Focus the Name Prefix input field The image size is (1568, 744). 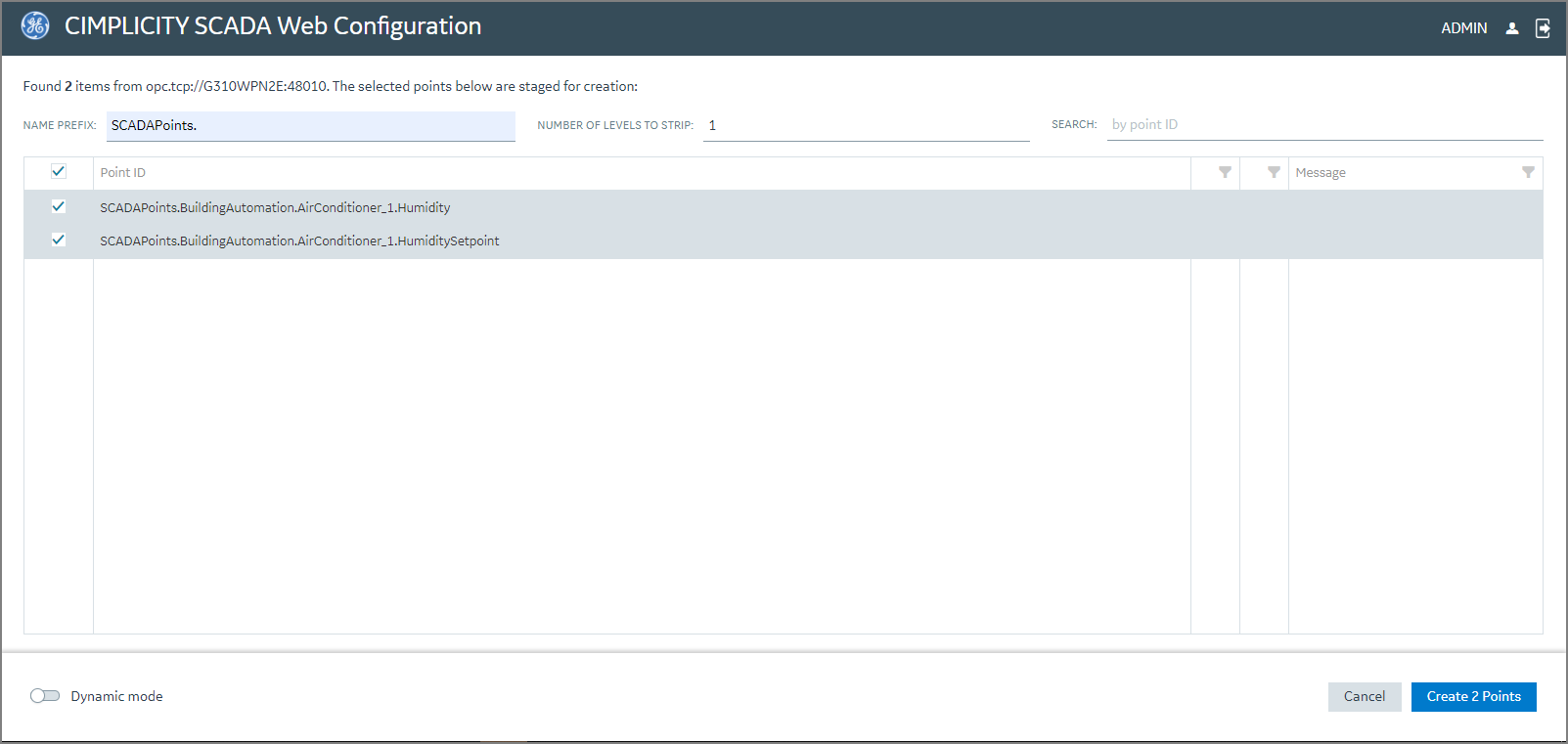click(311, 125)
